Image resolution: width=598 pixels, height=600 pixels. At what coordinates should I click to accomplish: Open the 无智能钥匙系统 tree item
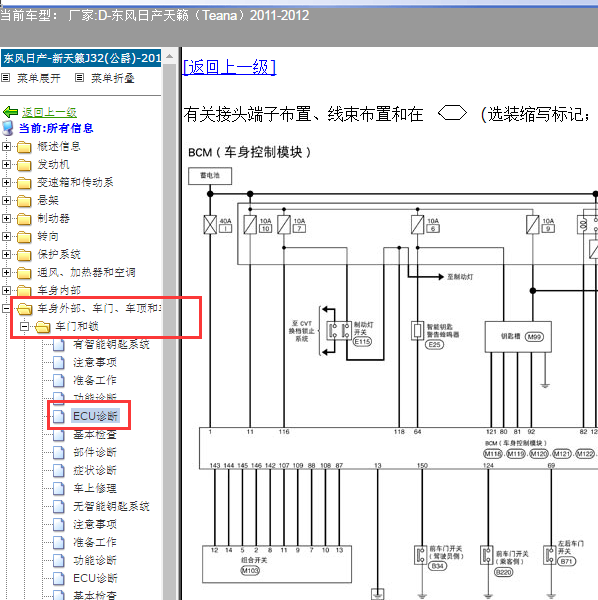click(111, 506)
